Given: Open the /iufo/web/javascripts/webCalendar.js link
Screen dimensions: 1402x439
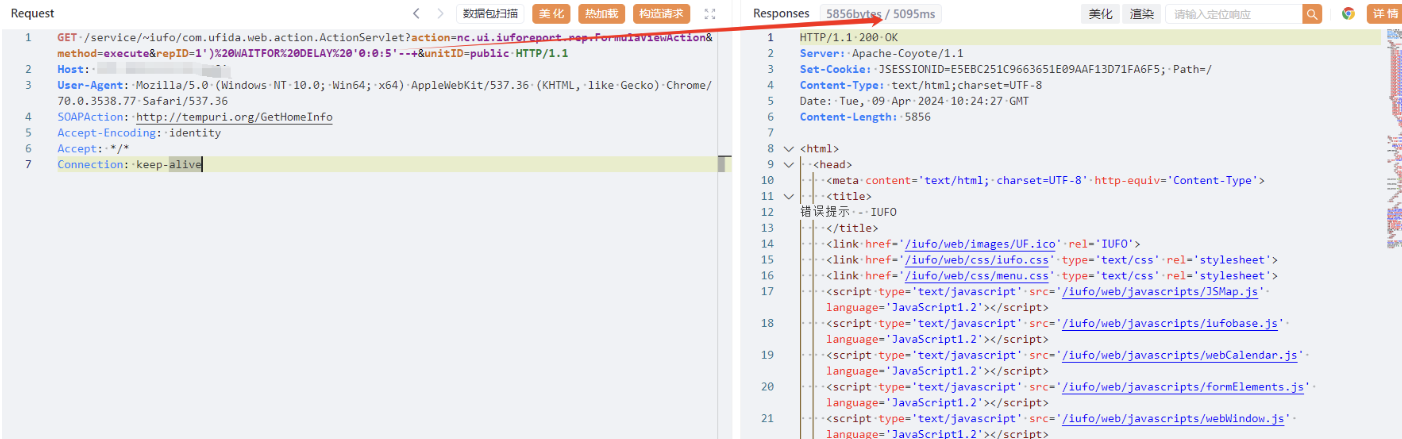Looking at the screenshot, I should pyautogui.click(x=1181, y=355).
